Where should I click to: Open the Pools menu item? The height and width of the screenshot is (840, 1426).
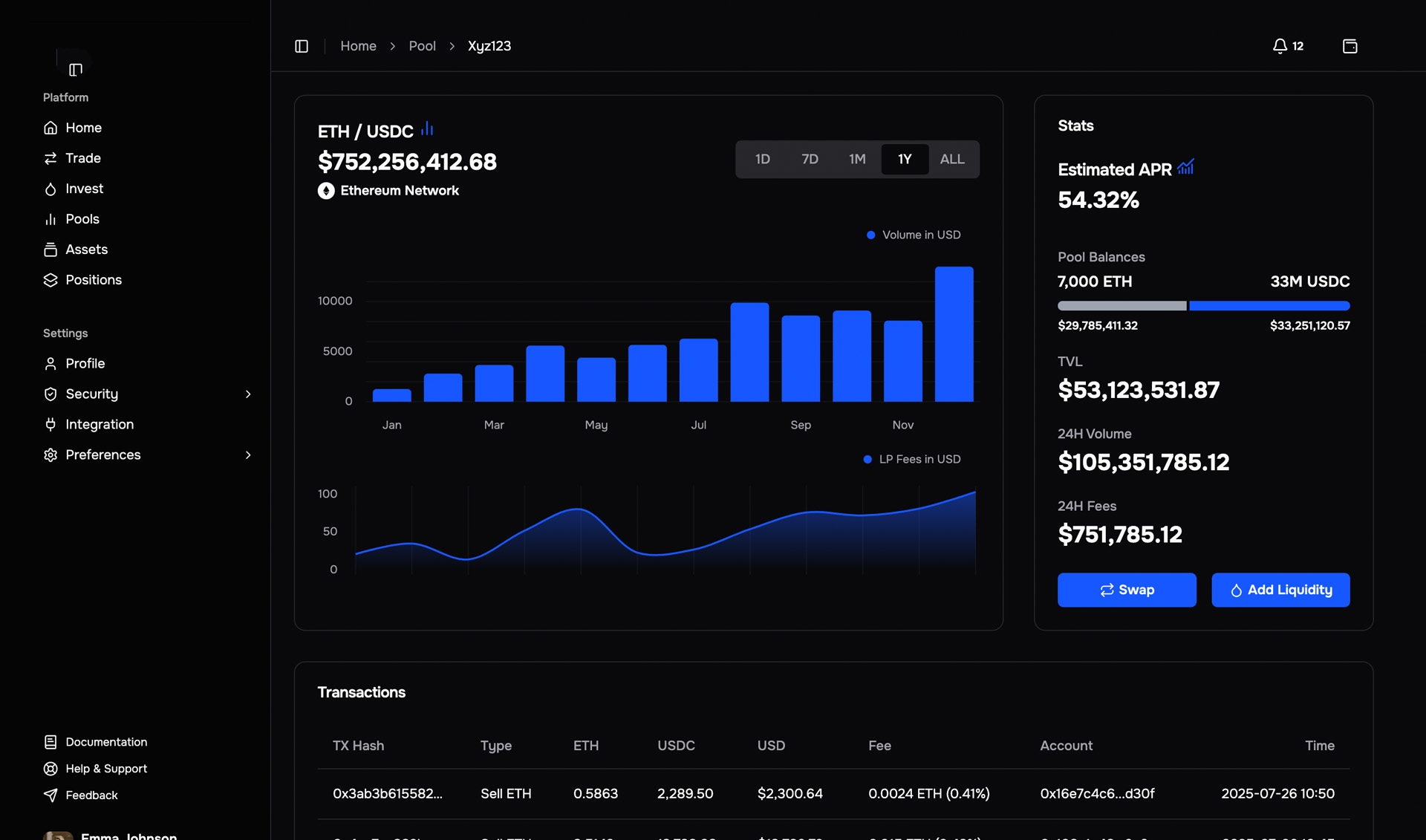(x=82, y=219)
